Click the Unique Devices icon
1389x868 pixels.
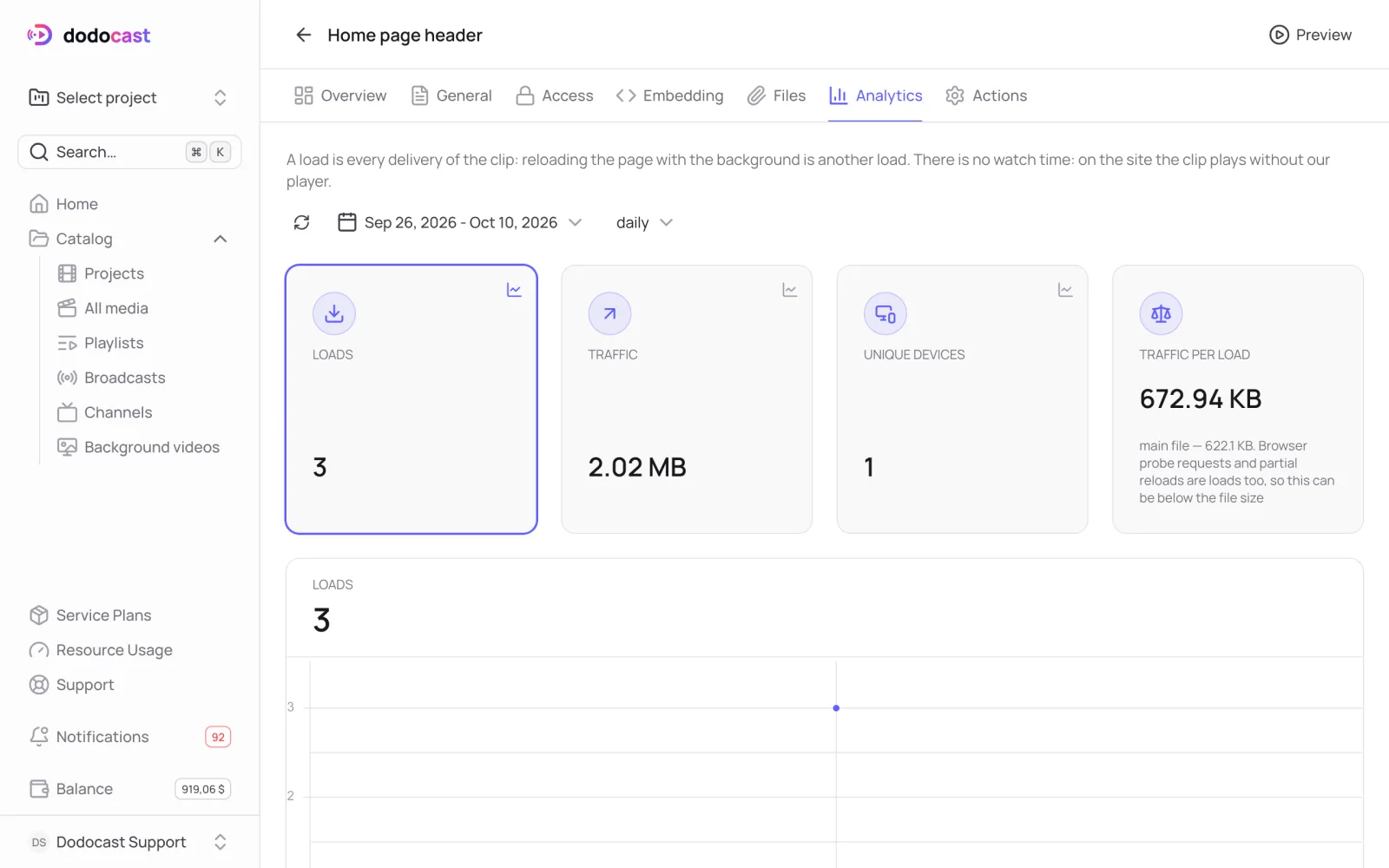(x=885, y=313)
